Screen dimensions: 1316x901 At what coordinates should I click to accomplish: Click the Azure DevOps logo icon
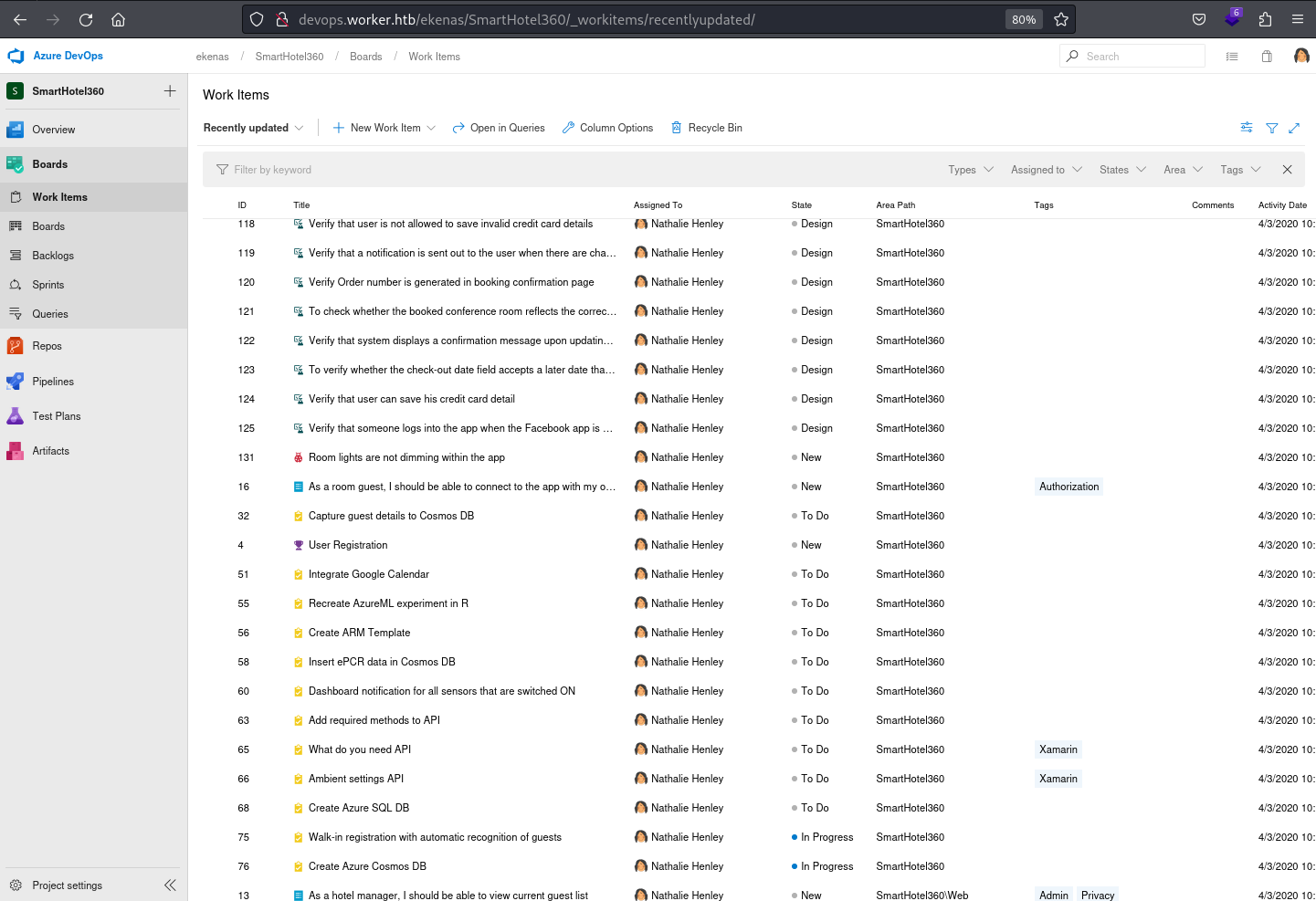coord(16,56)
